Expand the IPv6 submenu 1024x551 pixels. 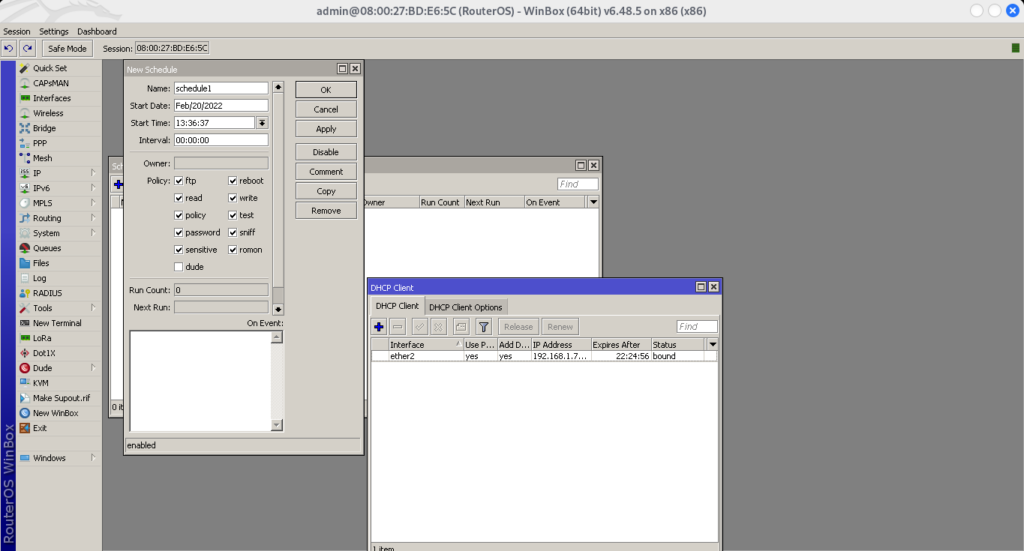(x=93, y=188)
